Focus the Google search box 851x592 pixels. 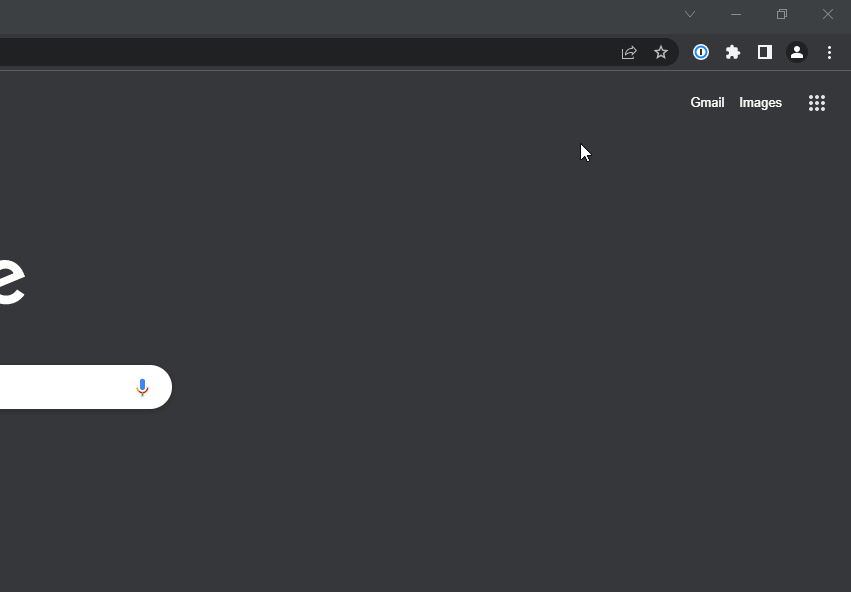tap(60, 387)
